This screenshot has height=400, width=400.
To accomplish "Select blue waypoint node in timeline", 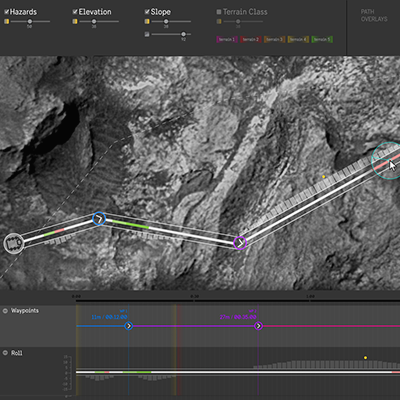I will [129, 326].
